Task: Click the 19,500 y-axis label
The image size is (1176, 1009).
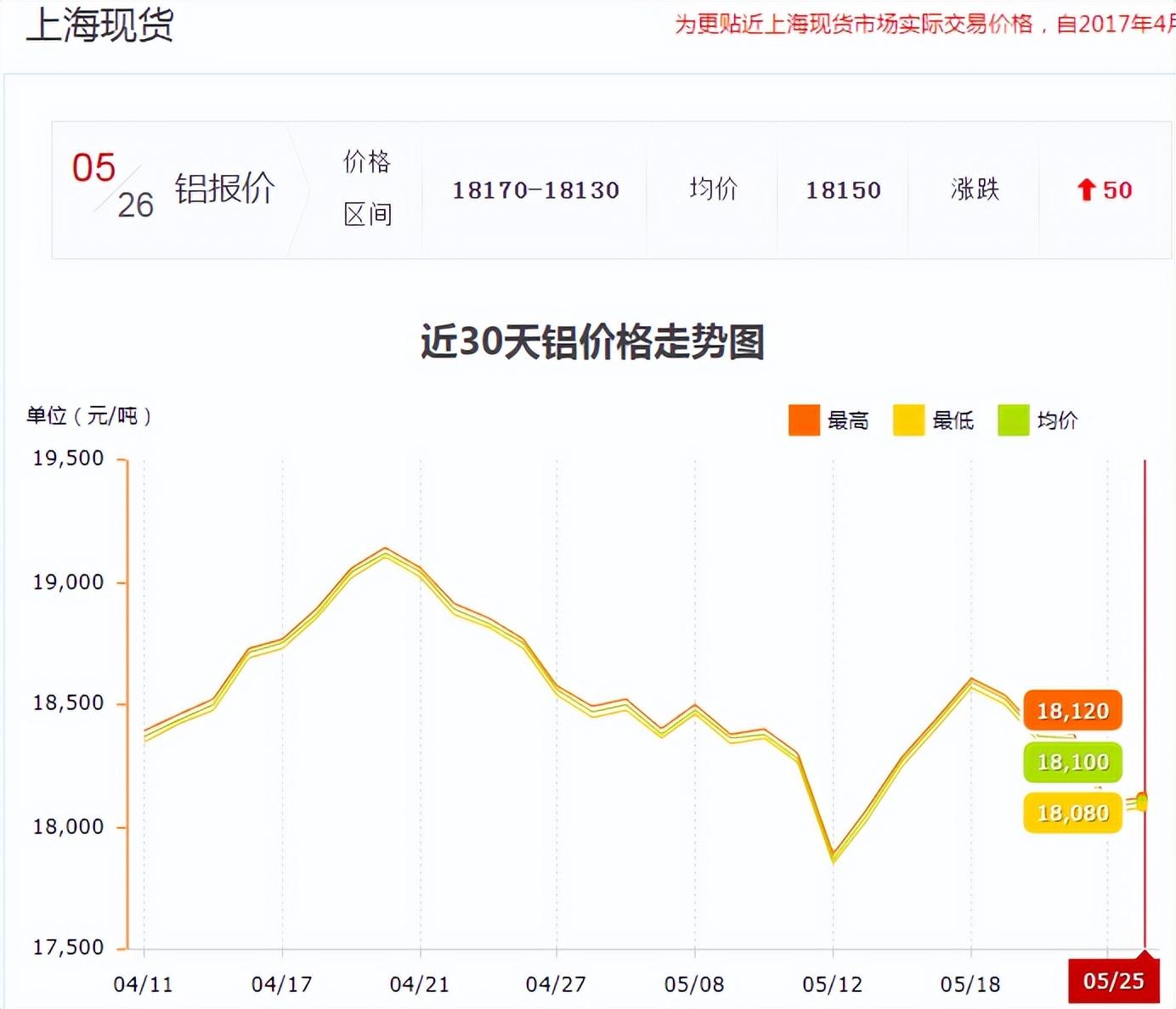Action: [x=68, y=459]
